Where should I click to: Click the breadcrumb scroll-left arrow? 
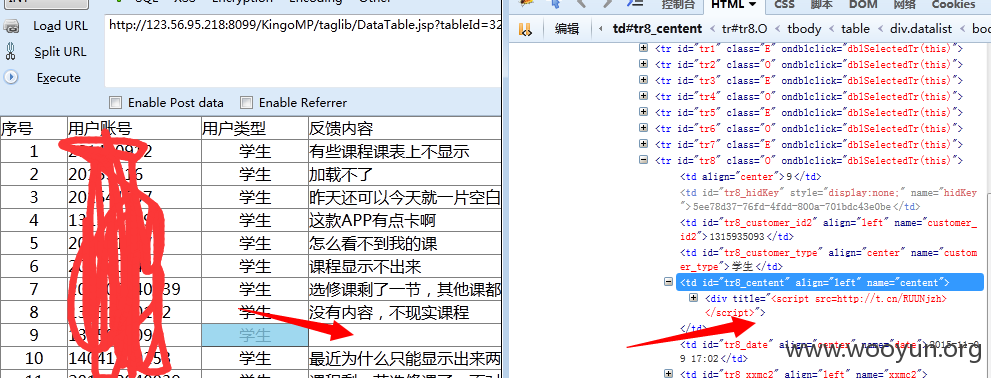(x=600, y=28)
